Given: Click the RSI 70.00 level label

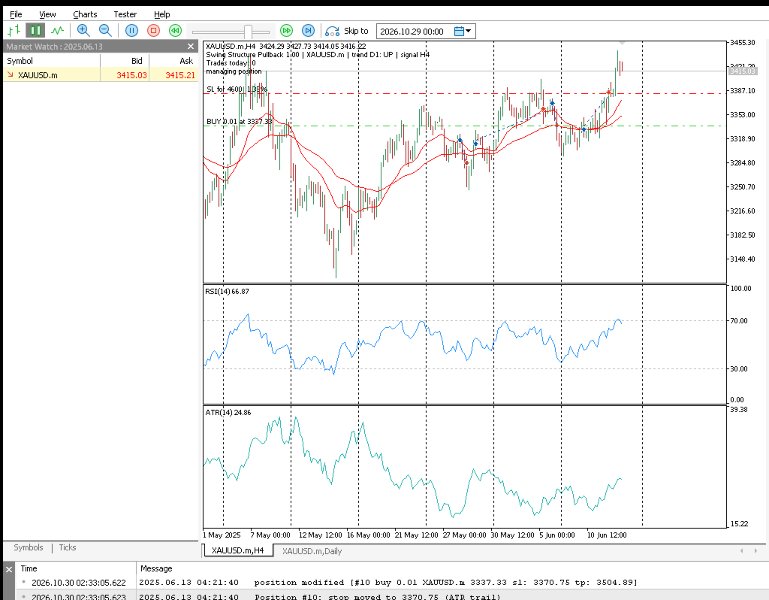Looking at the screenshot, I should coord(741,320).
